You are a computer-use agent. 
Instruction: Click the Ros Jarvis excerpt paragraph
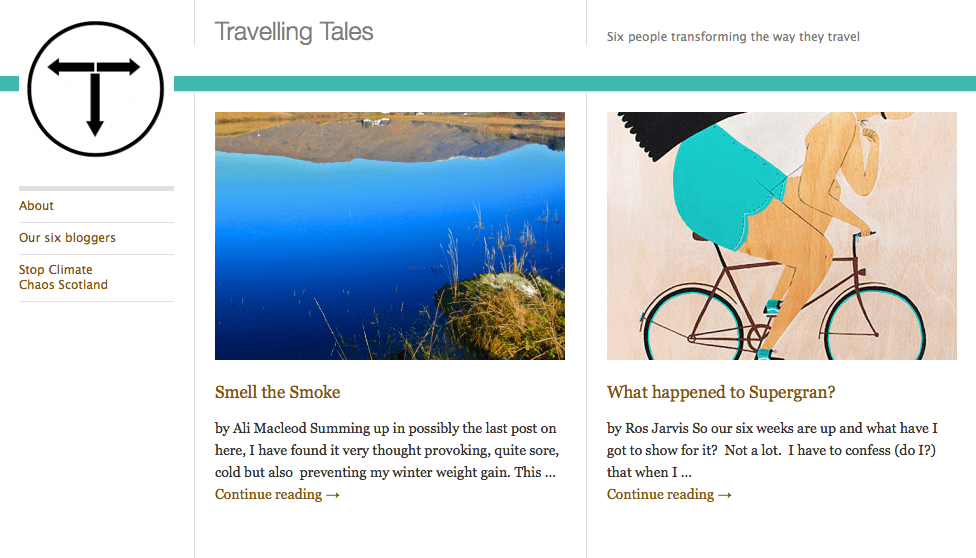(772, 450)
